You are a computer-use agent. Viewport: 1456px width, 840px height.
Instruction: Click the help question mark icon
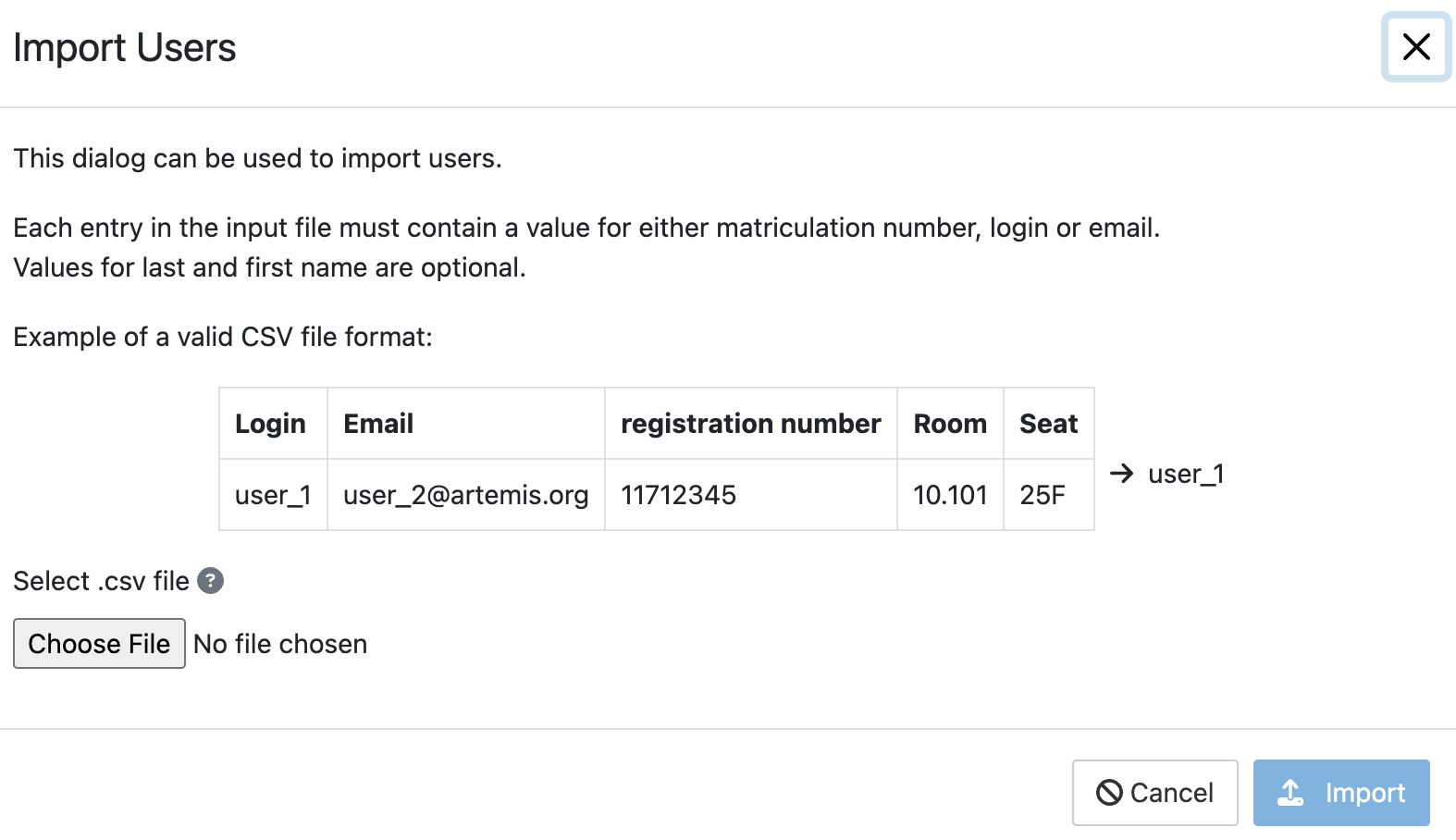[x=211, y=581]
